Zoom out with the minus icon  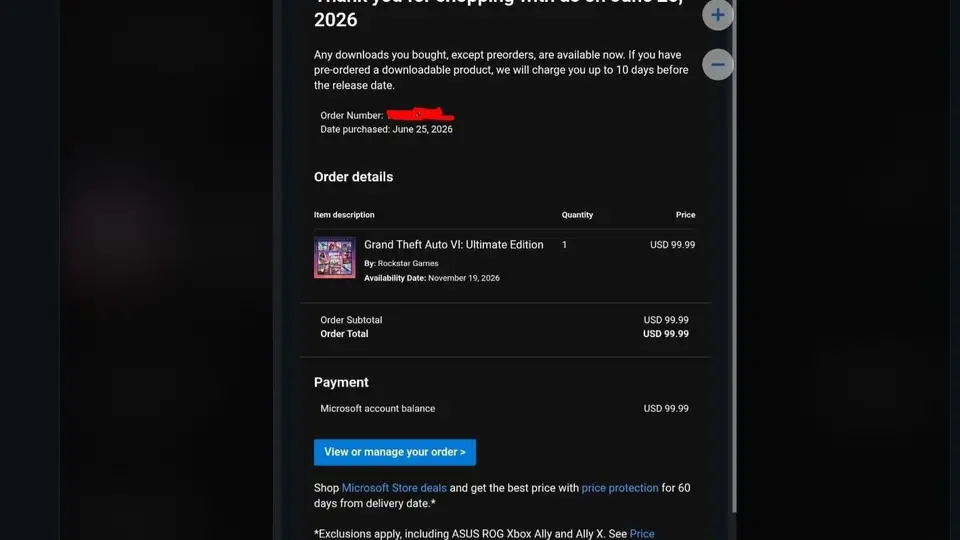(x=718, y=64)
